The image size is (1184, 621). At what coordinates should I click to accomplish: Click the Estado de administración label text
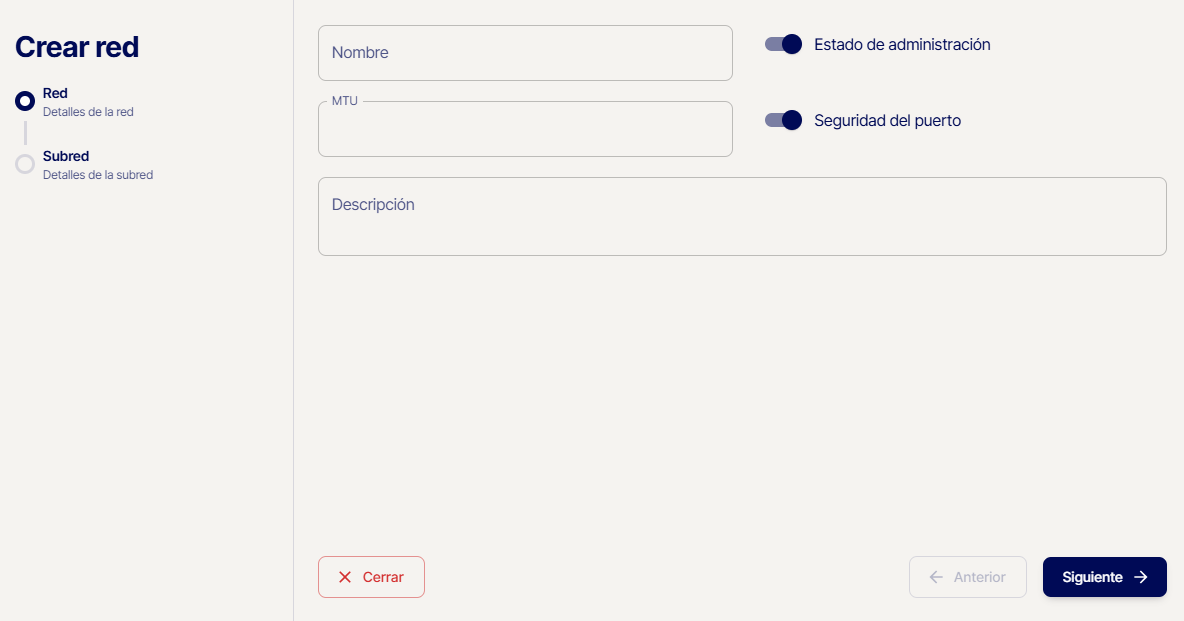[902, 44]
